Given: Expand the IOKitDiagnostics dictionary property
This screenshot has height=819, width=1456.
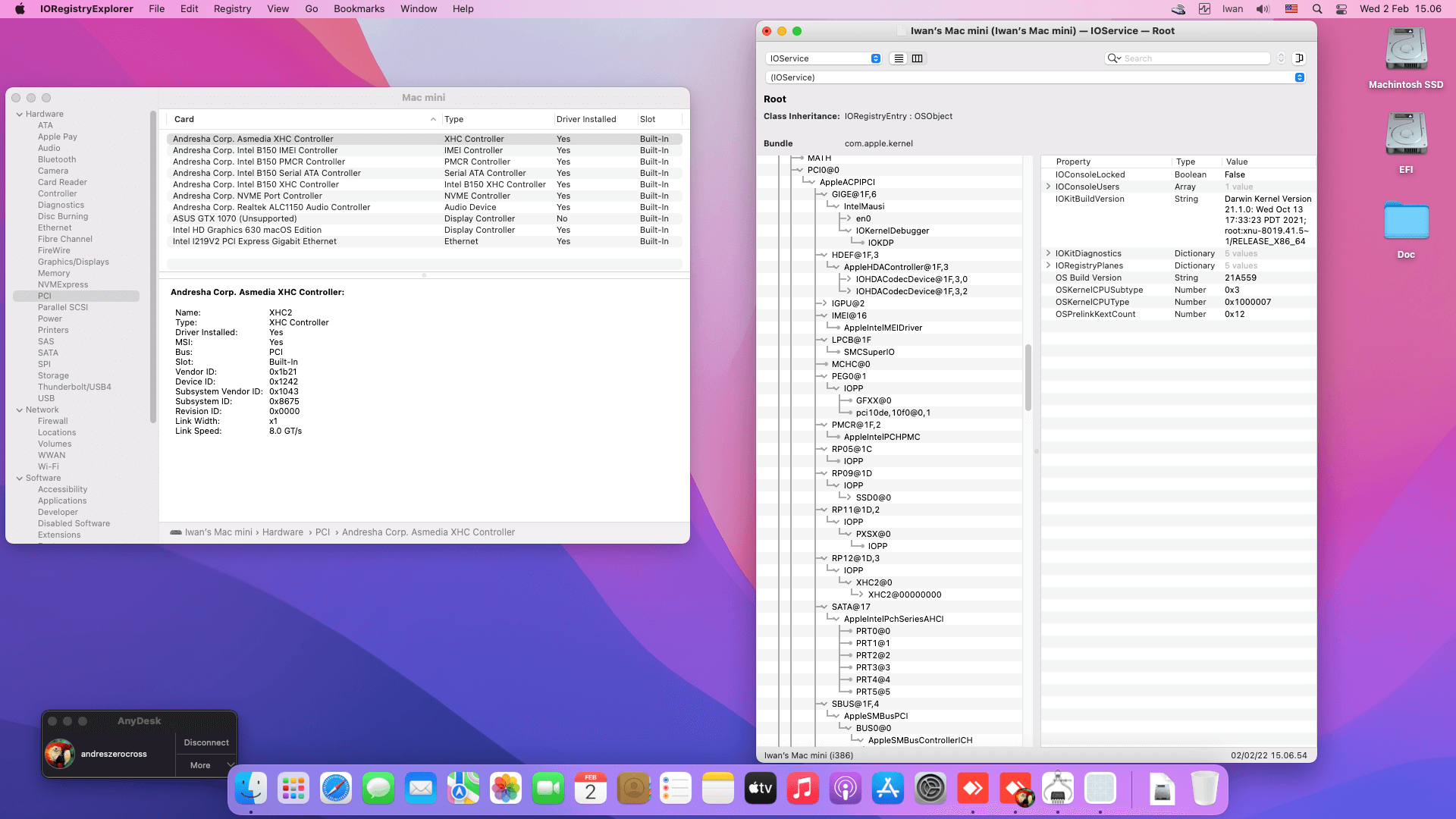Looking at the screenshot, I should [1048, 253].
